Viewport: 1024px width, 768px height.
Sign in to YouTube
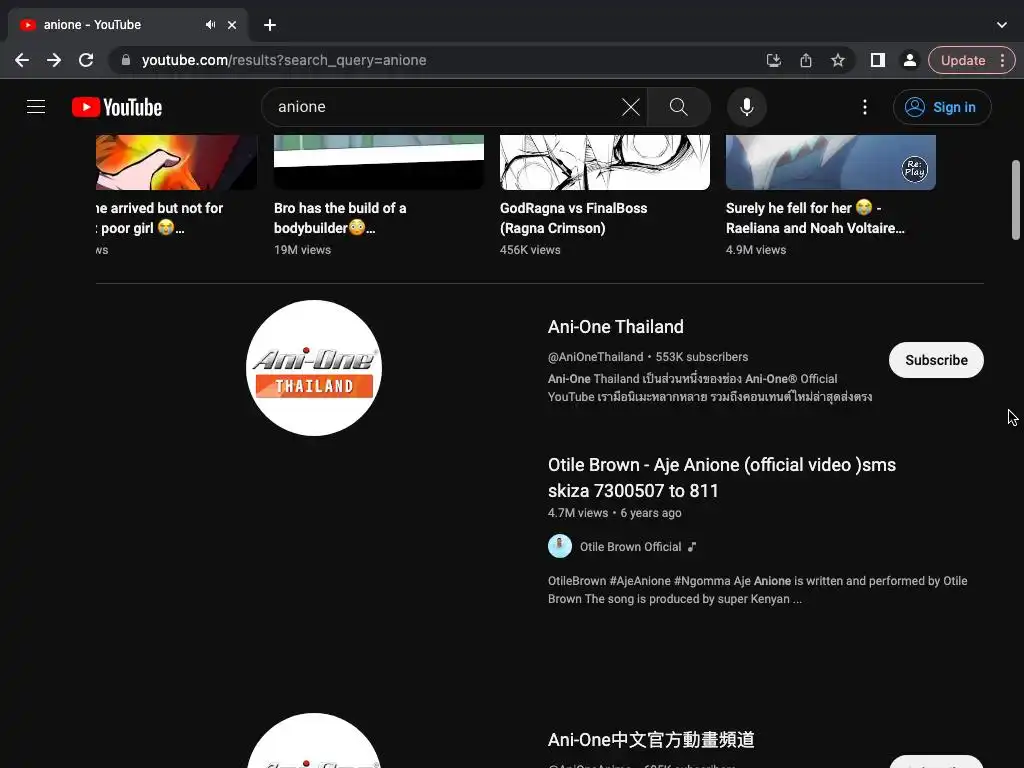(942, 107)
